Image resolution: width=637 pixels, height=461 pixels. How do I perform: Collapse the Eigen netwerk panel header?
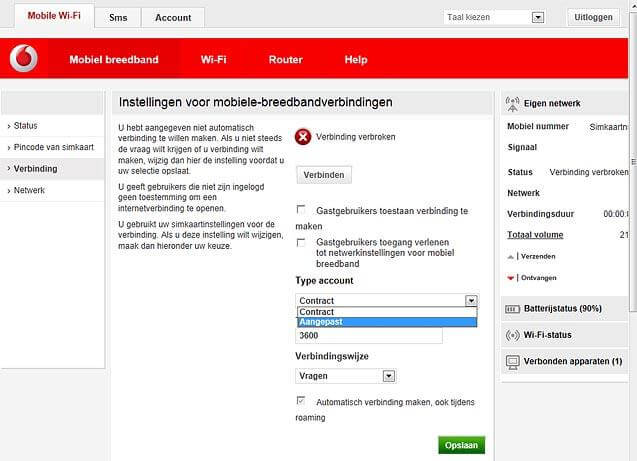point(565,104)
